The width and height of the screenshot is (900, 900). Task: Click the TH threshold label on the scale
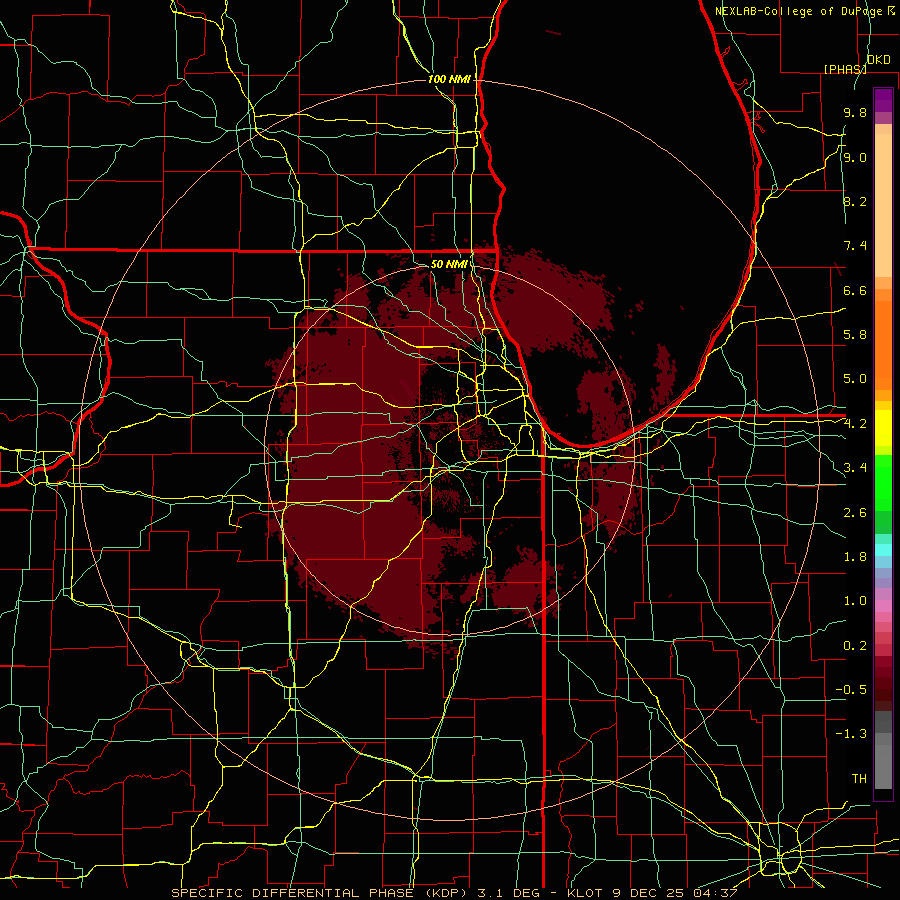tap(859, 779)
